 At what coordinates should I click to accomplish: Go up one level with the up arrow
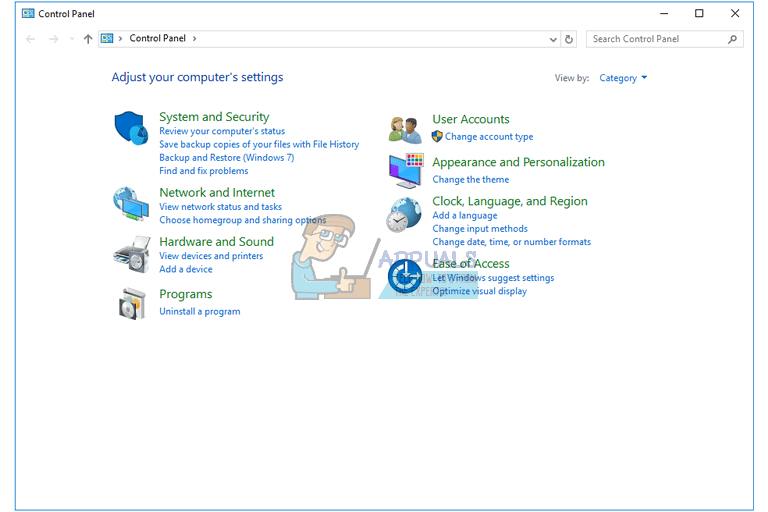click(88, 39)
